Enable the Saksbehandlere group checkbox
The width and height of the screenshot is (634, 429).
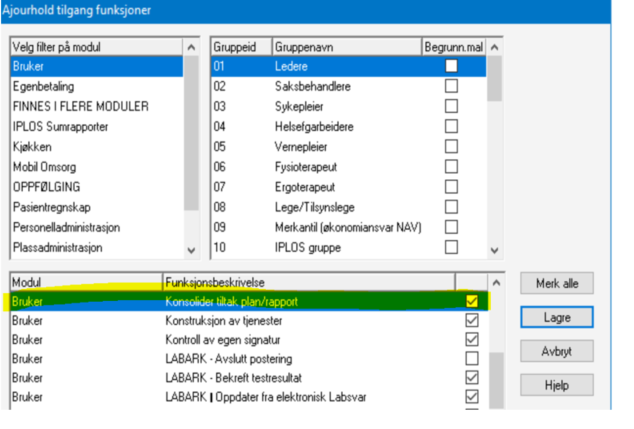452,86
